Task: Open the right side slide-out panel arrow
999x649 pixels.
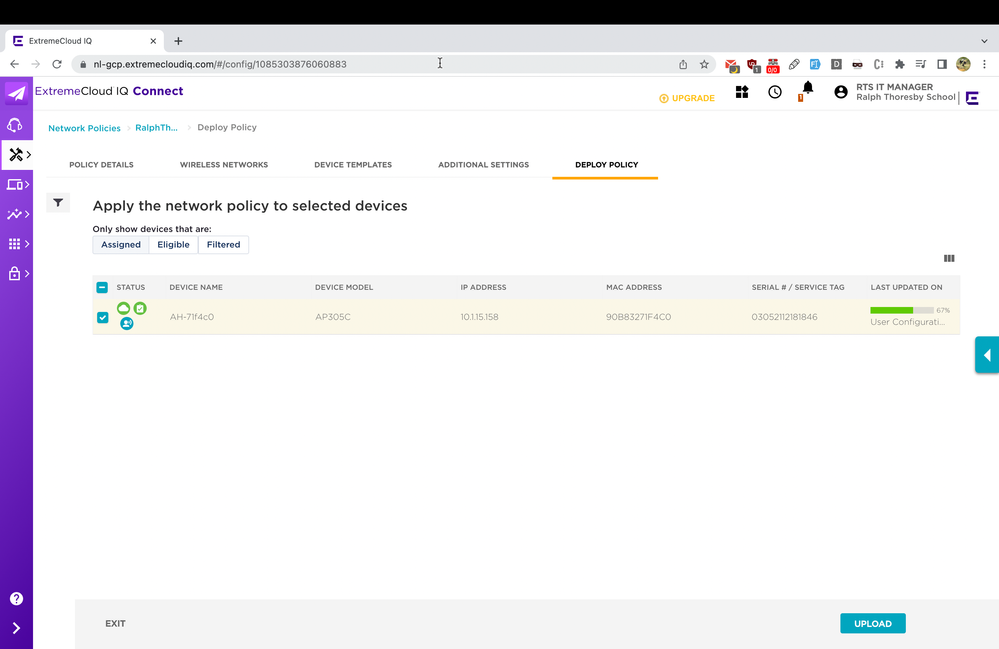Action: [987, 355]
